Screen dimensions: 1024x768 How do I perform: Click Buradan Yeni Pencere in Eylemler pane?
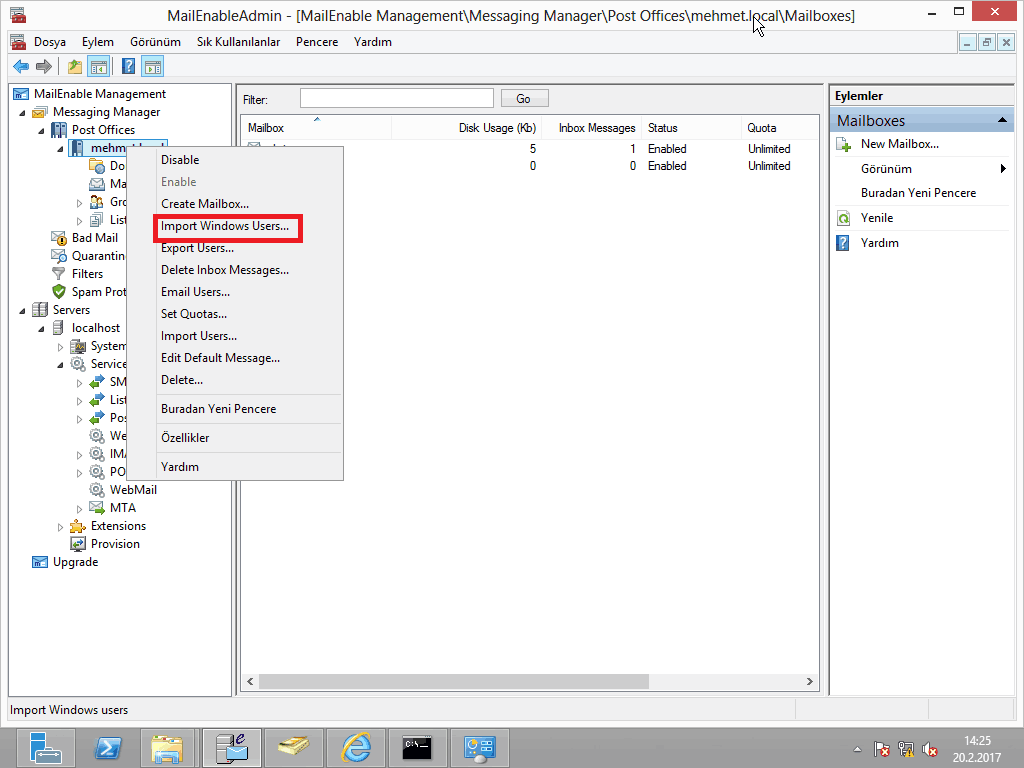918,193
